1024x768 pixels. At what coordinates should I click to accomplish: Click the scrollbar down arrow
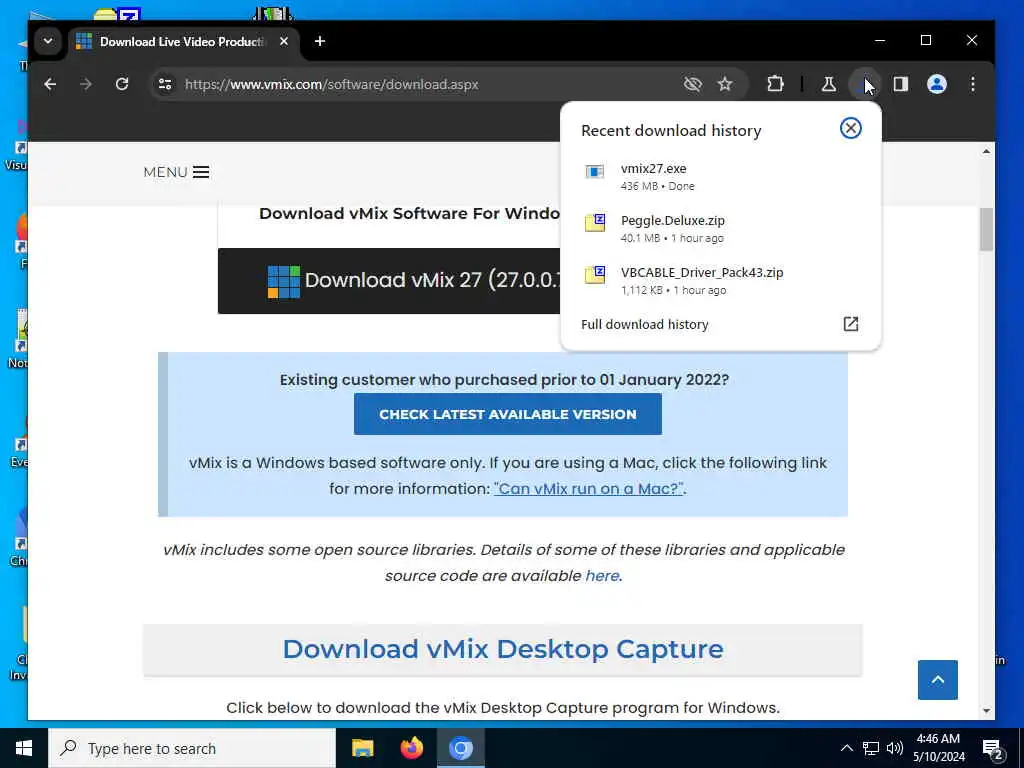pos(986,711)
